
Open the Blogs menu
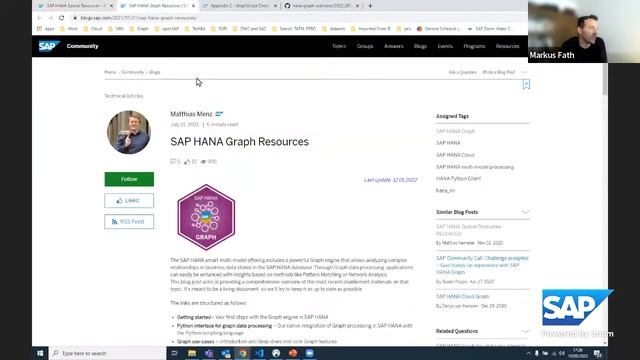420,46
